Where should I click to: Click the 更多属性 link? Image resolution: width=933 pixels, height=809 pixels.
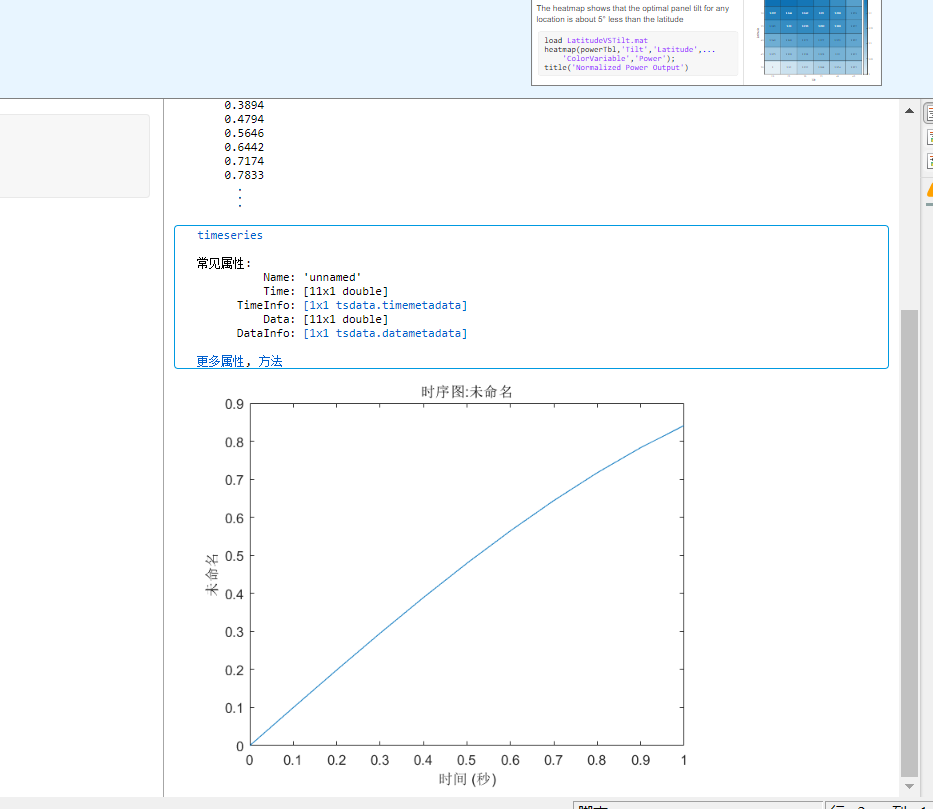pos(220,361)
